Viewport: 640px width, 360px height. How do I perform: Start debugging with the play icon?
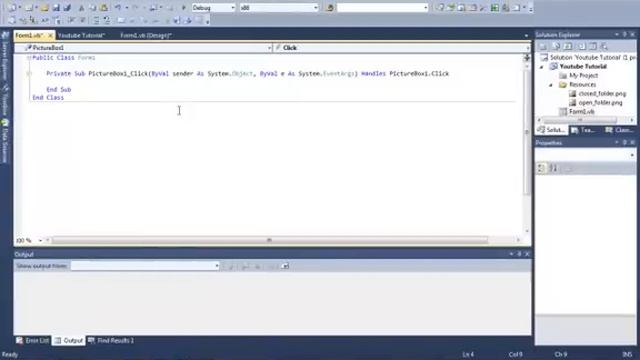pos(183,8)
